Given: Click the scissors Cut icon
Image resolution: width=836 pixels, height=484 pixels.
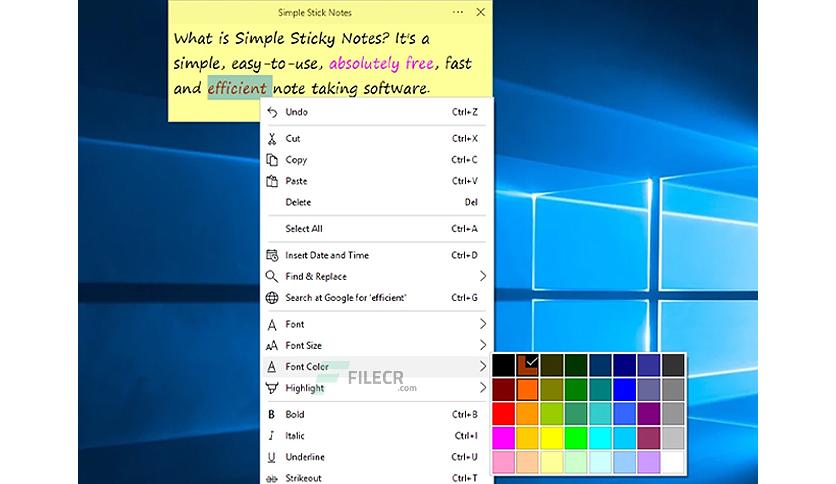Looking at the screenshot, I should point(272,139).
